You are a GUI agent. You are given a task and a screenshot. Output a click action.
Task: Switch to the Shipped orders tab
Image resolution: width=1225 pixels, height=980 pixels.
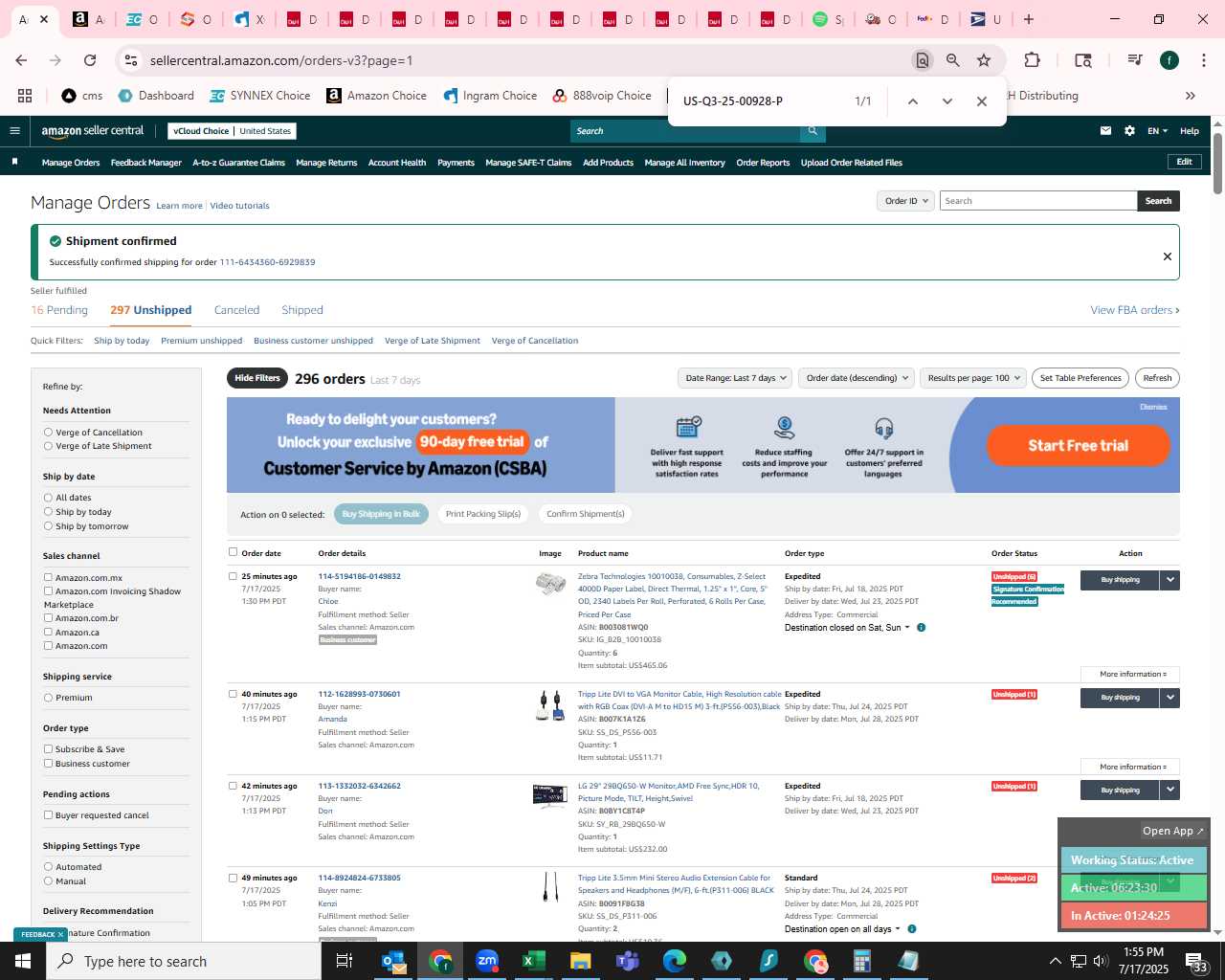click(x=302, y=310)
